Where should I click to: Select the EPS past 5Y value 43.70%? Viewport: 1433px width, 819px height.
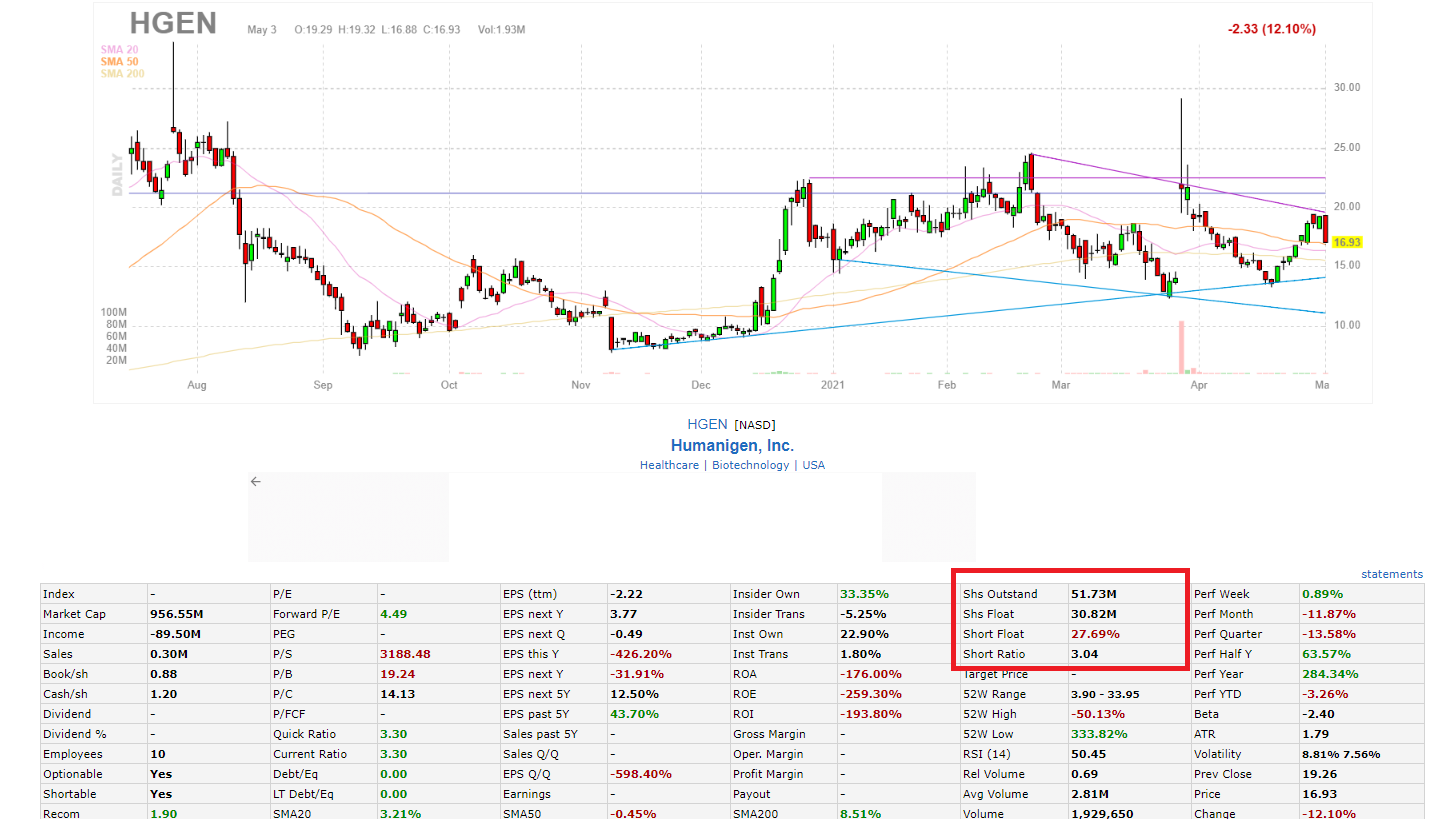(634, 714)
